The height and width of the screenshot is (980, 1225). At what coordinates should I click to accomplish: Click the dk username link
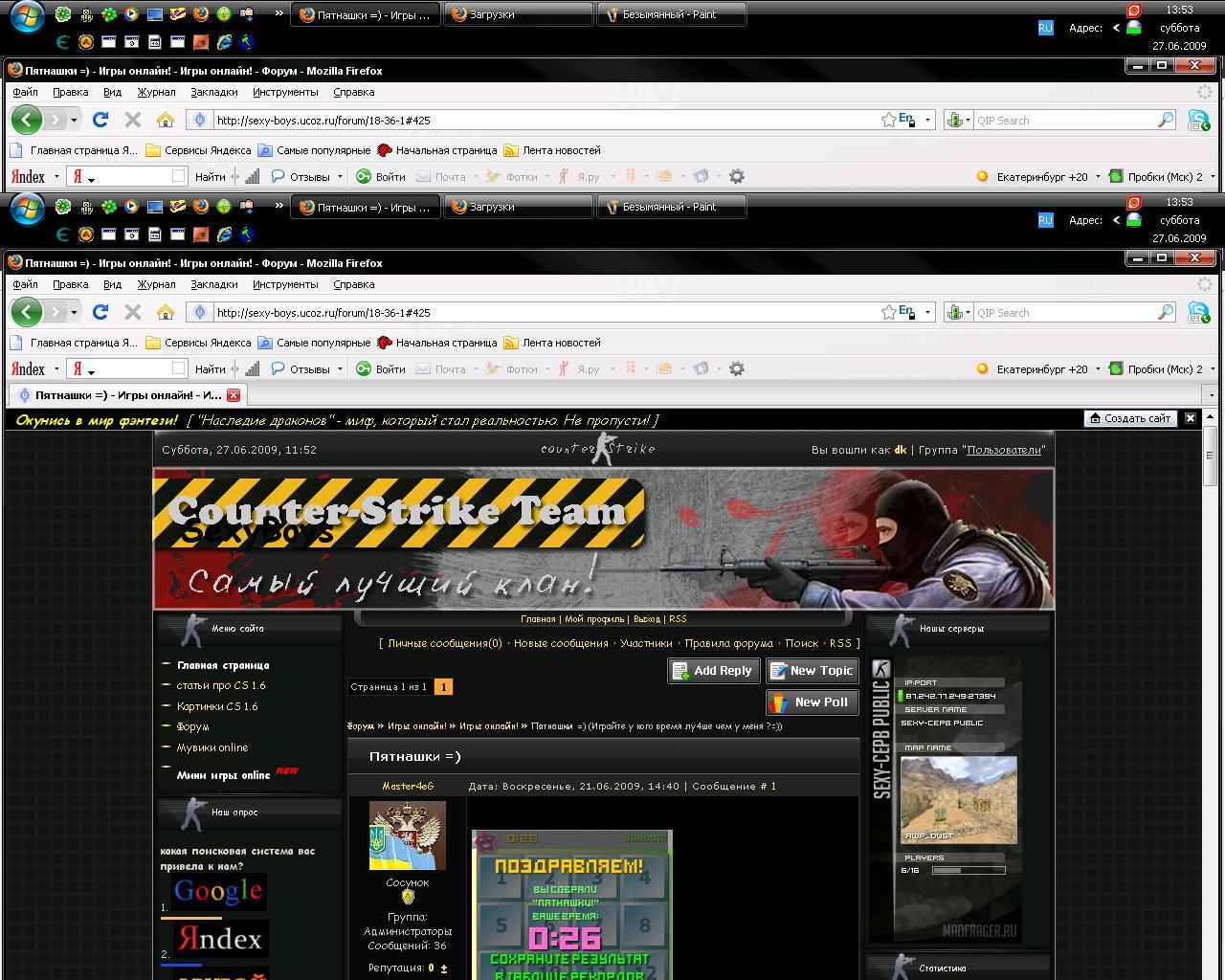[901, 450]
